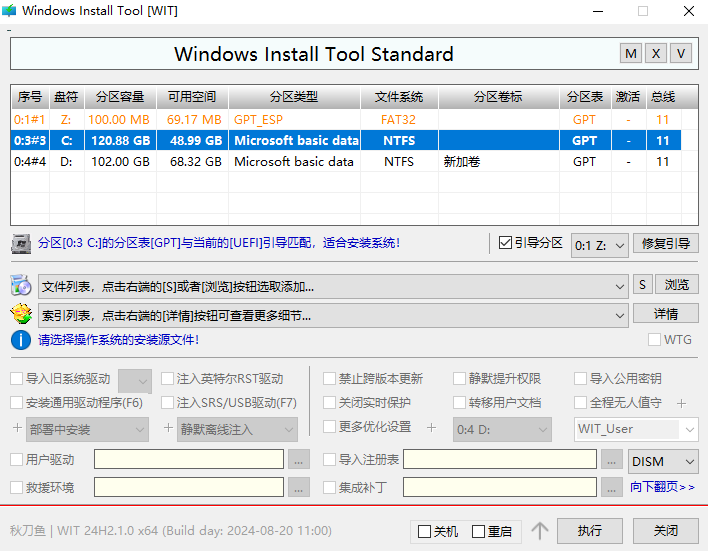708x551 pixels.
Task: Open the 部署中安装 dropdown
Action: pos(87,430)
